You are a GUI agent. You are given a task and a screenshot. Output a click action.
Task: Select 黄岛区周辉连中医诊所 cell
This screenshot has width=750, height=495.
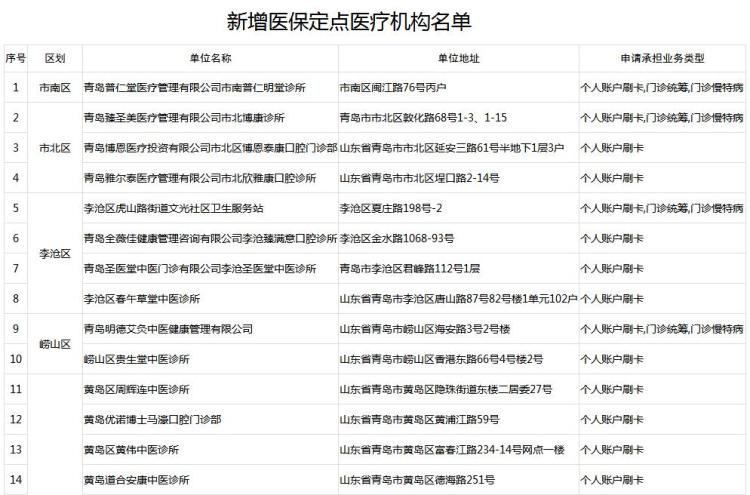pos(210,389)
